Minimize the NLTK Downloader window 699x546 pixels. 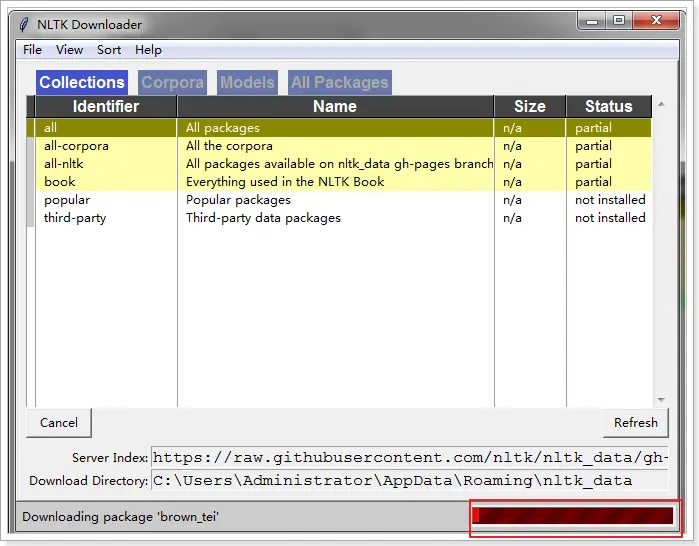coord(592,21)
